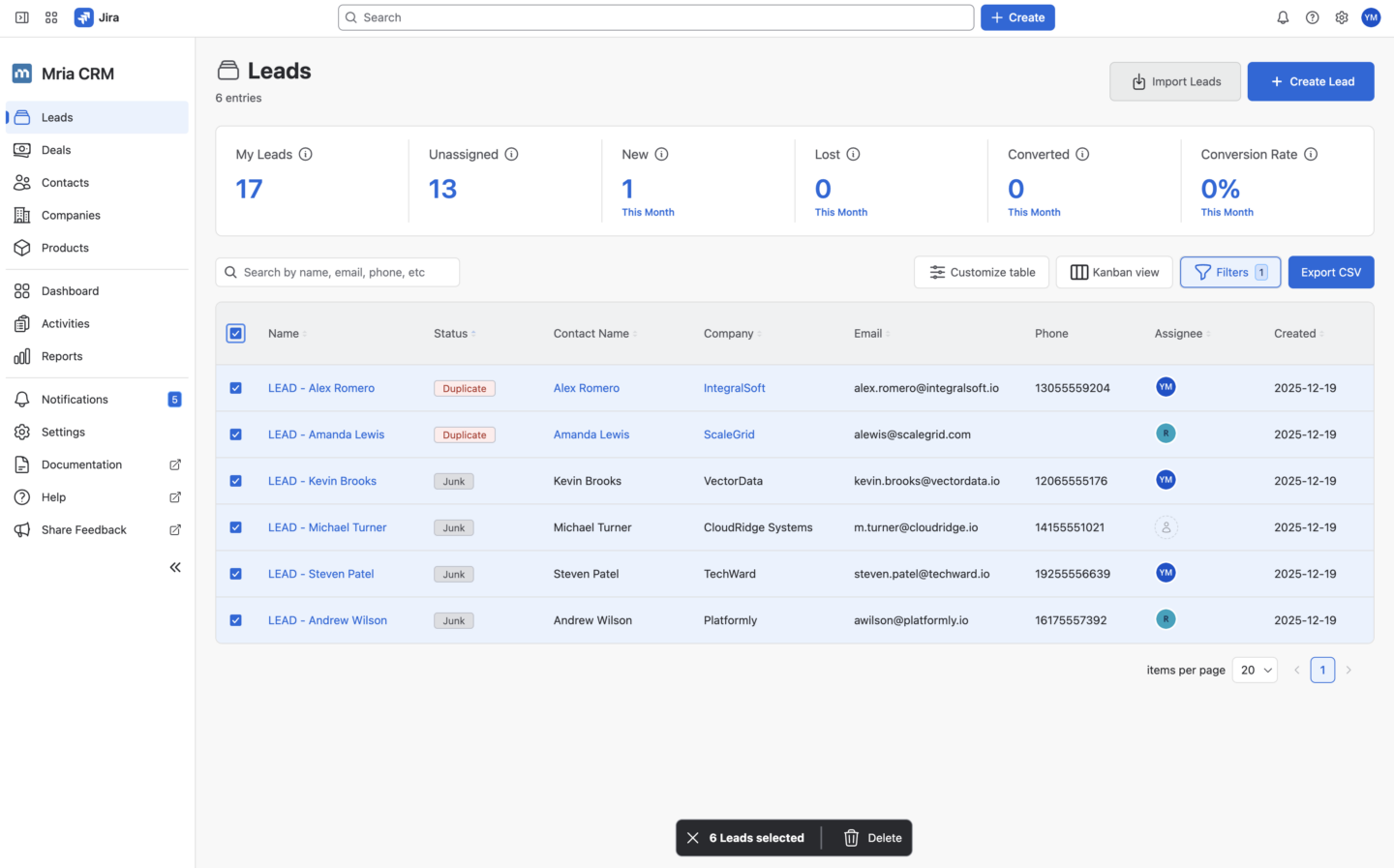Image resolution: width=1394 pixels, height=868 pixels.
Task: Open Dashboard in the sidebar
Action: click(97, 291)
